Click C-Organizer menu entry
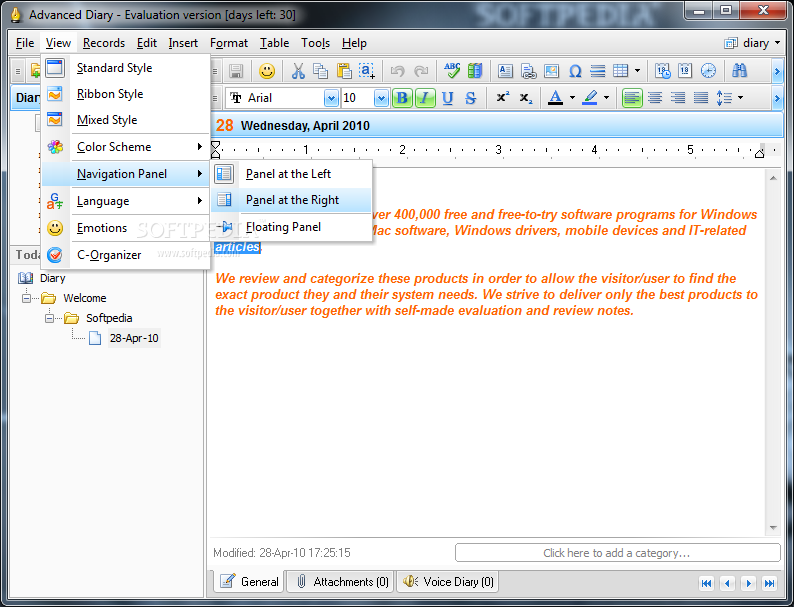This screenshot has width=794, height=607. coord(126,255)
